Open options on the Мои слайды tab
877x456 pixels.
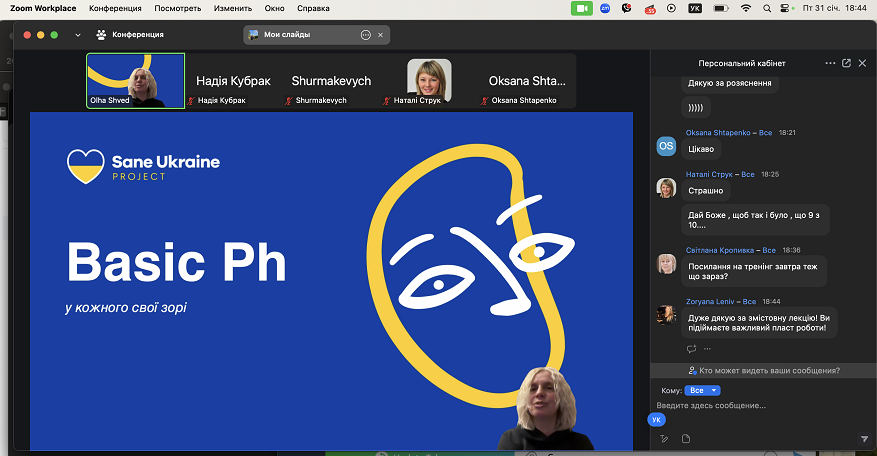click(366, 35)
